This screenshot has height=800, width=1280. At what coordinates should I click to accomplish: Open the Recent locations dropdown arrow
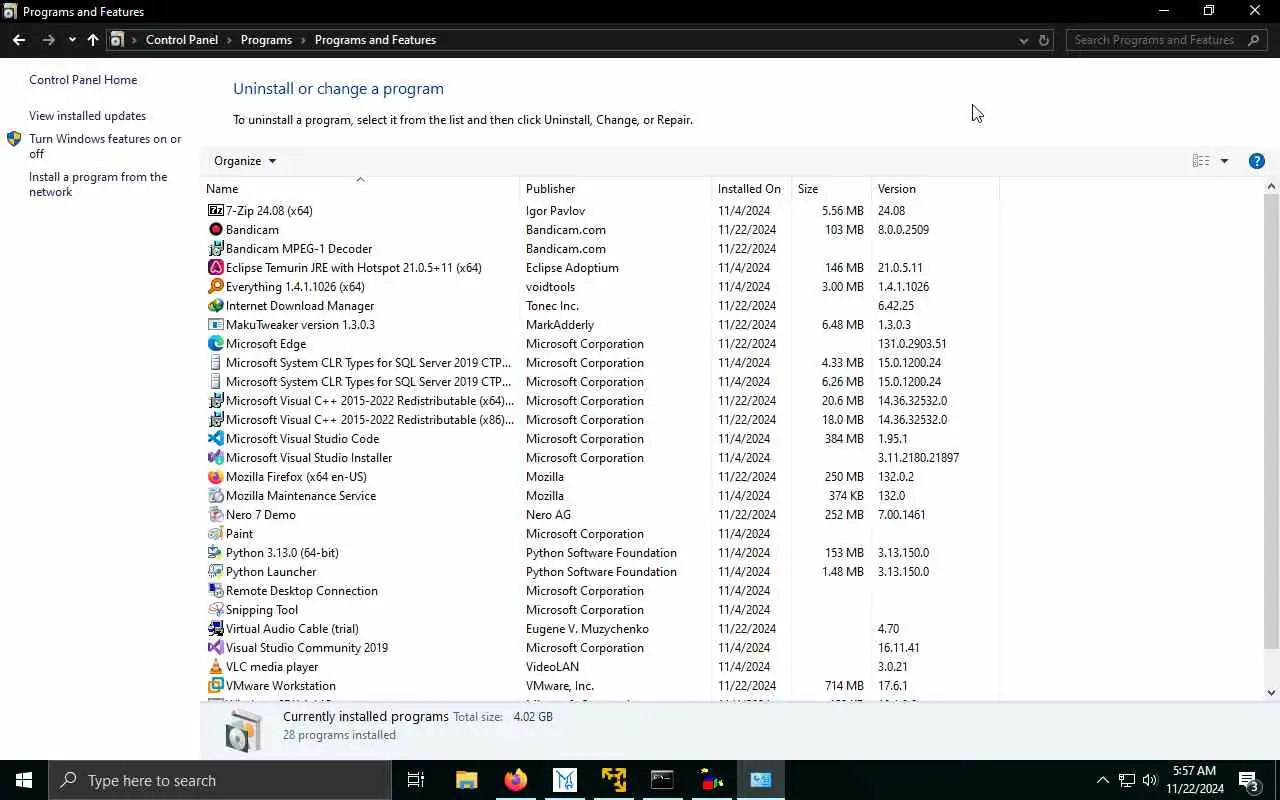pyautogui.click(x=72, y=40)
